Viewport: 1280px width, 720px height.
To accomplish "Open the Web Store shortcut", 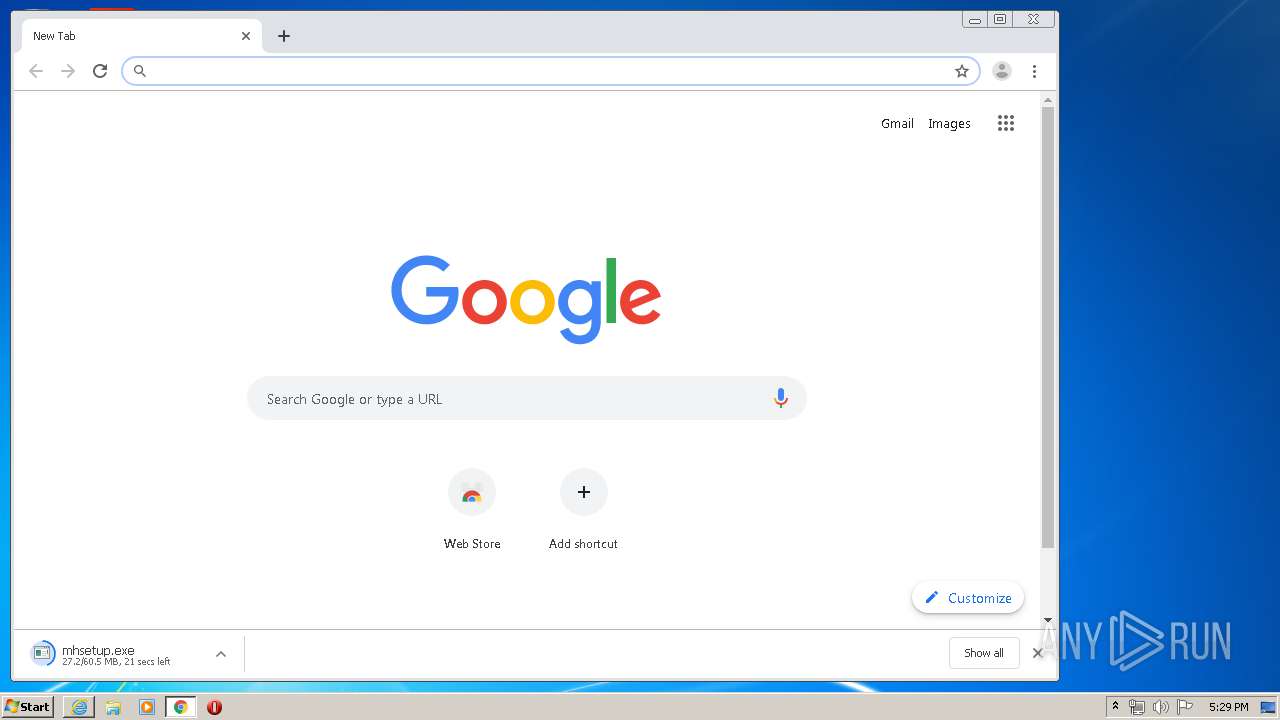I will tap(472, 510).
